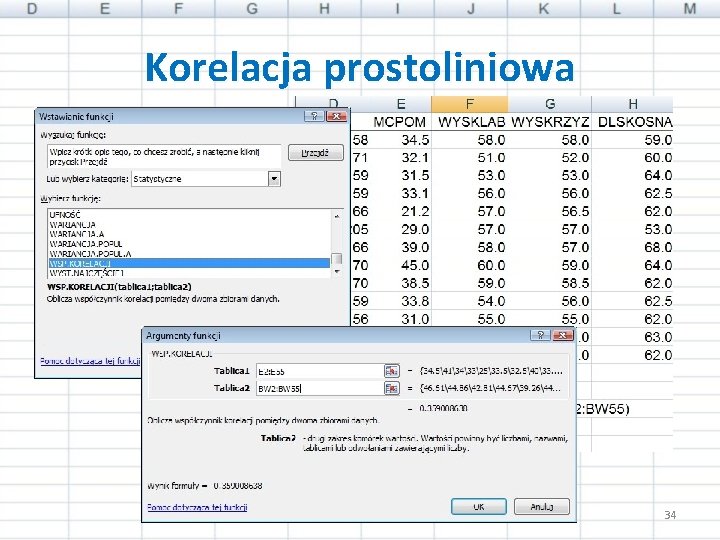The image size is (720, 540).
Task: Click help icon in Wstawianie funkcji dialog
Action: (x=314, y=116)
